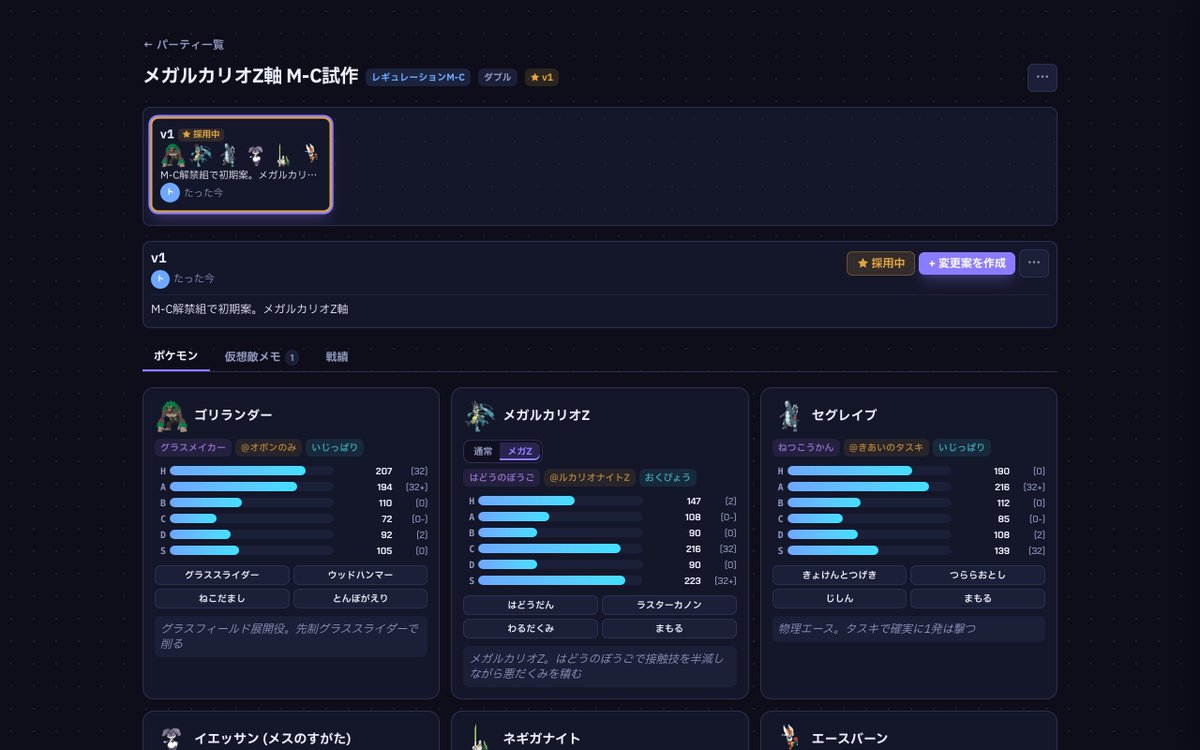Click the エースバーン sprite icon in card
This screenshot has height=750, width=1200.
(789, 738)
